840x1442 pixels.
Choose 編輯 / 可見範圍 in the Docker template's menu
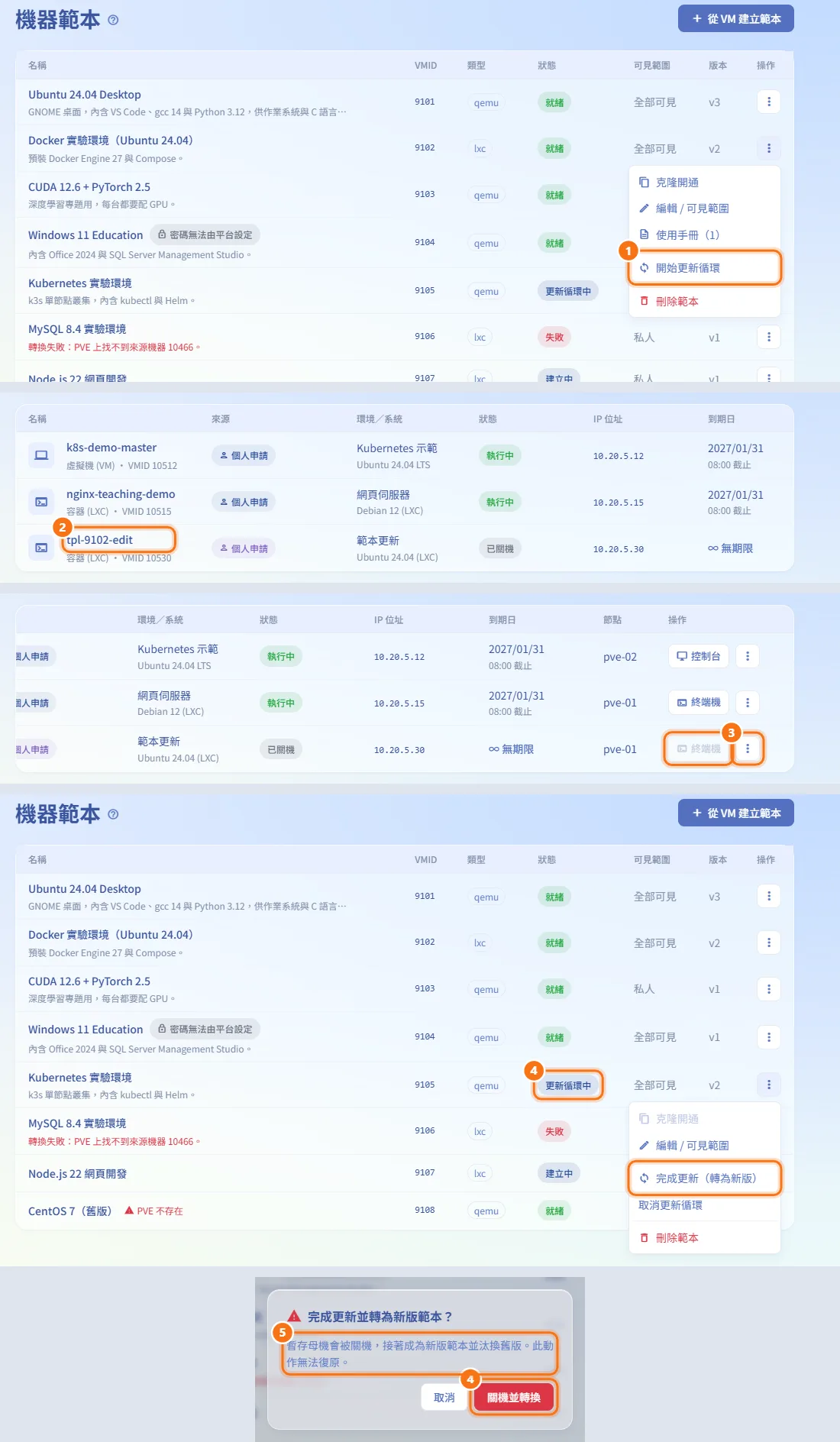pos(705,209)
